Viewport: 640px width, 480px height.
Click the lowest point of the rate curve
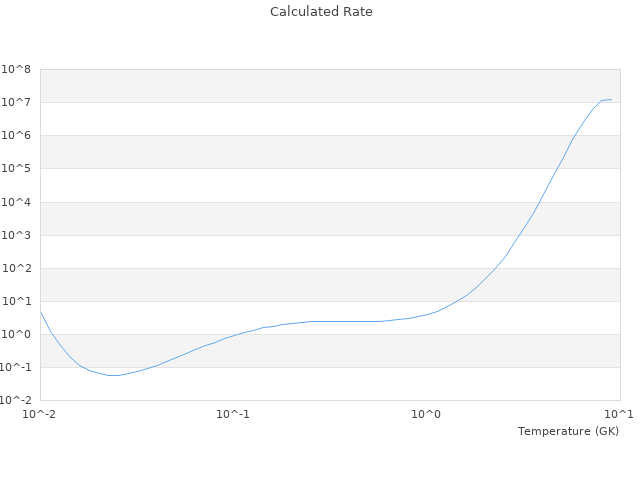114,375
